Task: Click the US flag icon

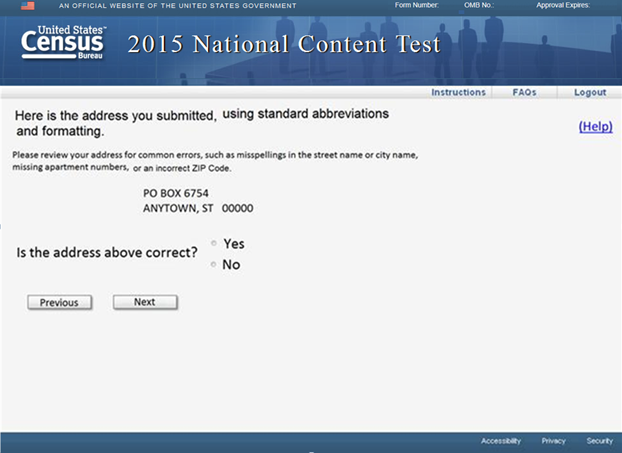Action: [27, 6]
